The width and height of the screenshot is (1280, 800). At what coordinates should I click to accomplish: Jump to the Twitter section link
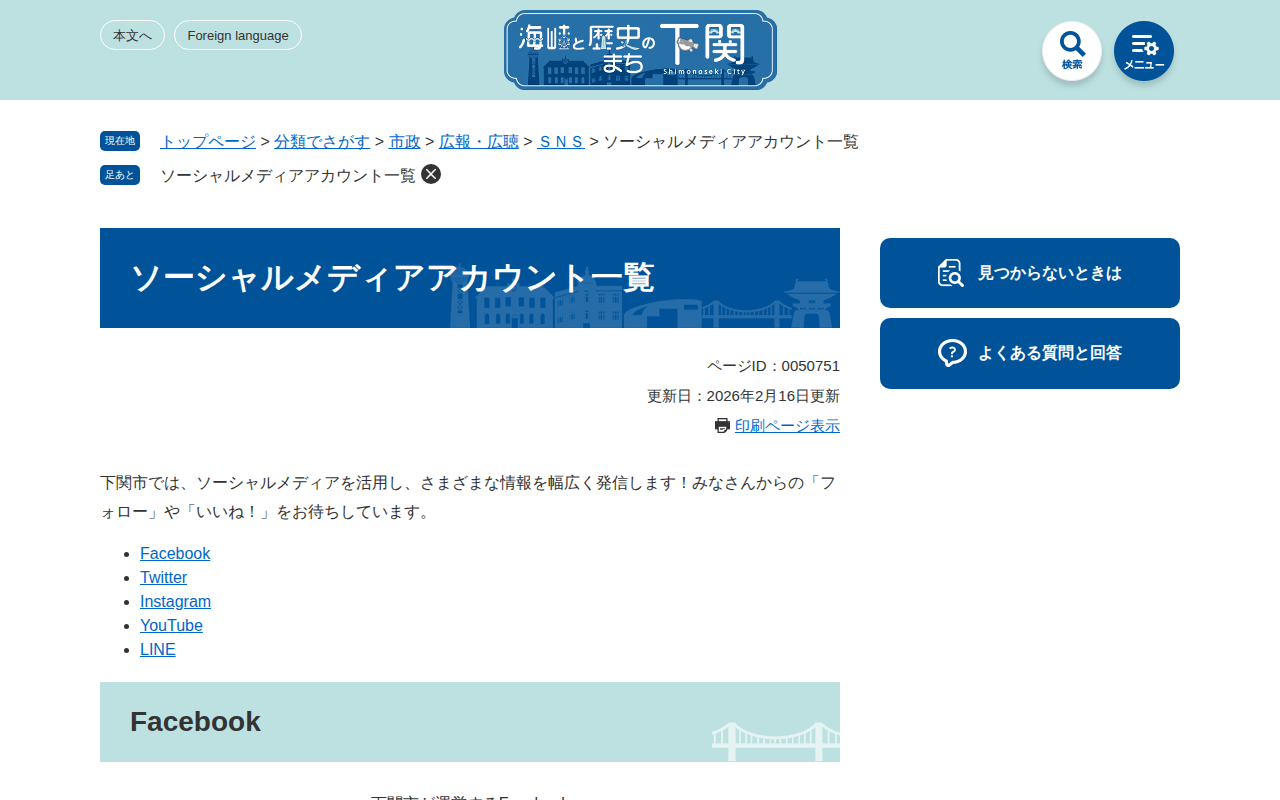tap(163, 578)
